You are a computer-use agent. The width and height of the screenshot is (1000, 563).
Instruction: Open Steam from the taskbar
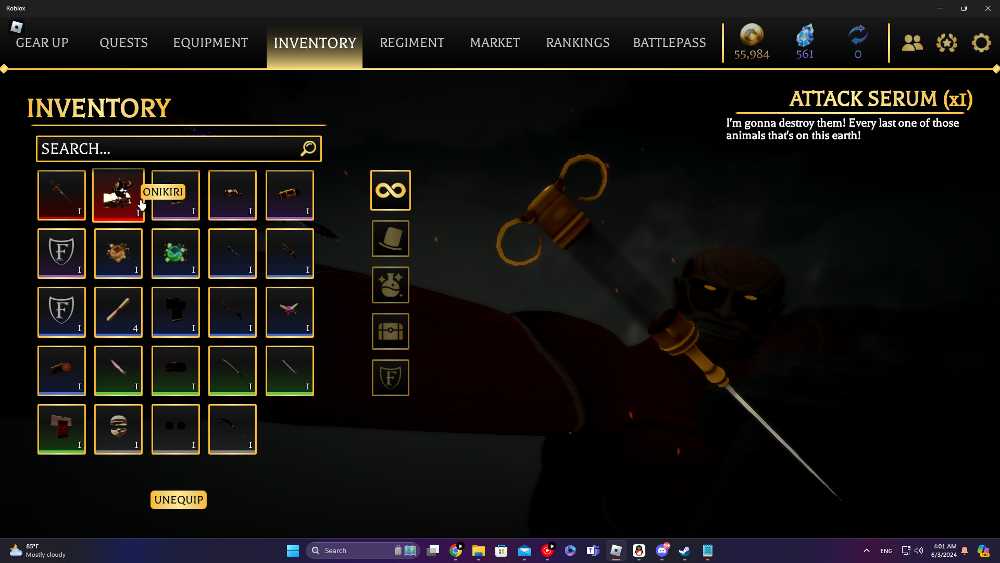coord(684,550)
